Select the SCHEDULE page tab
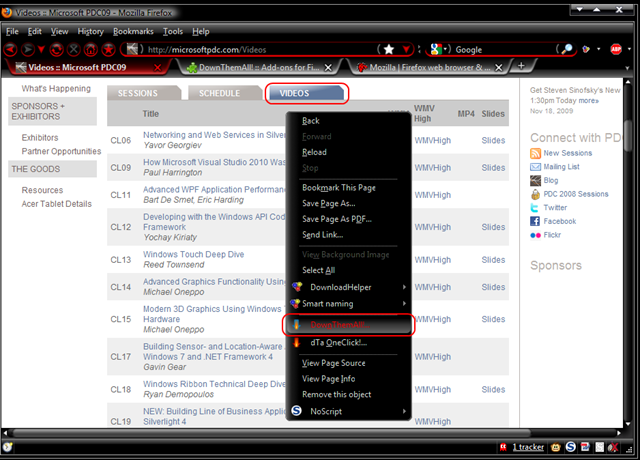The image size is (640, 460). [x=224, y=93]
